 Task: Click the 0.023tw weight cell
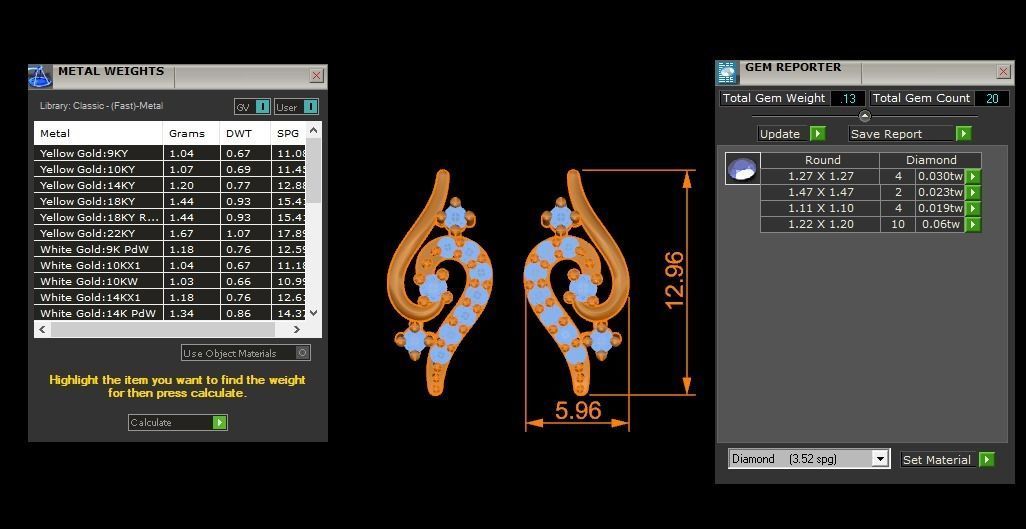coord(940,192)
